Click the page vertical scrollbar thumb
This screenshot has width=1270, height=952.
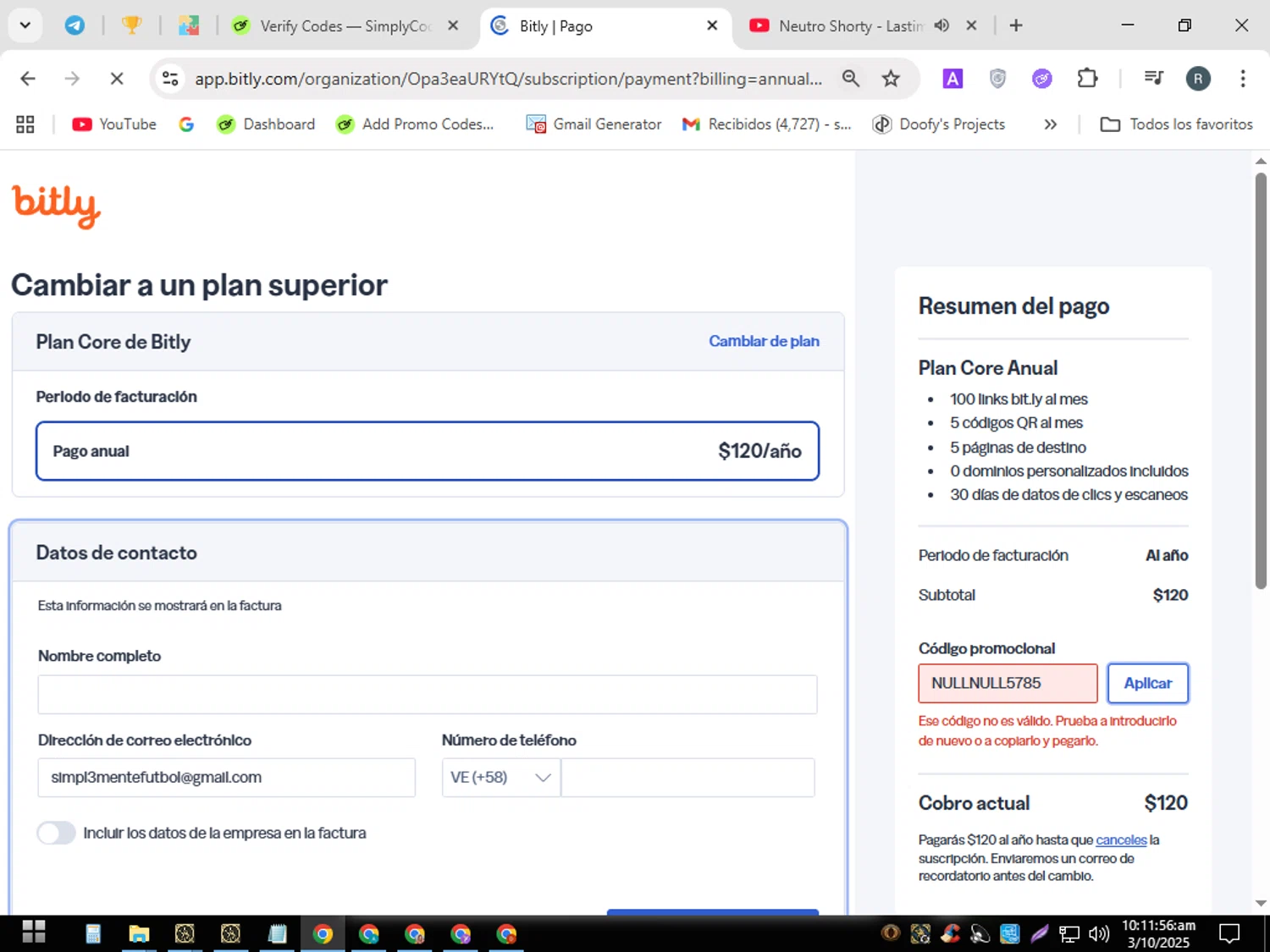(x=1261, y=381)
